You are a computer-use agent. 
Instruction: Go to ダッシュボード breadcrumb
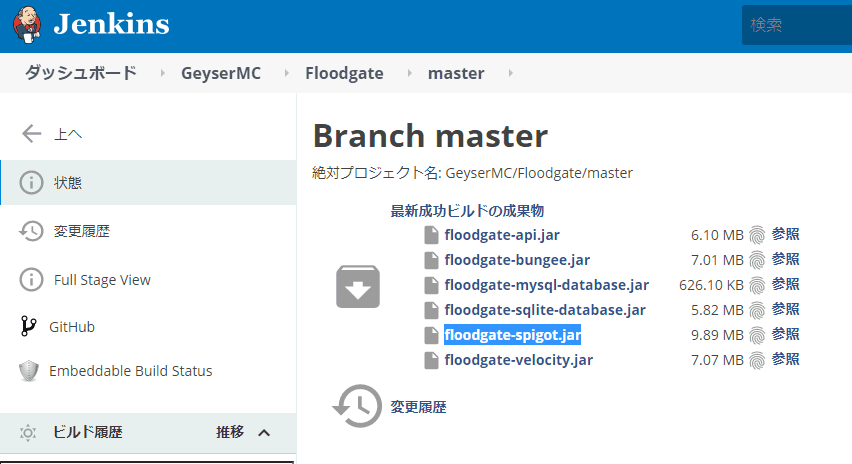[x=80, y=73]
